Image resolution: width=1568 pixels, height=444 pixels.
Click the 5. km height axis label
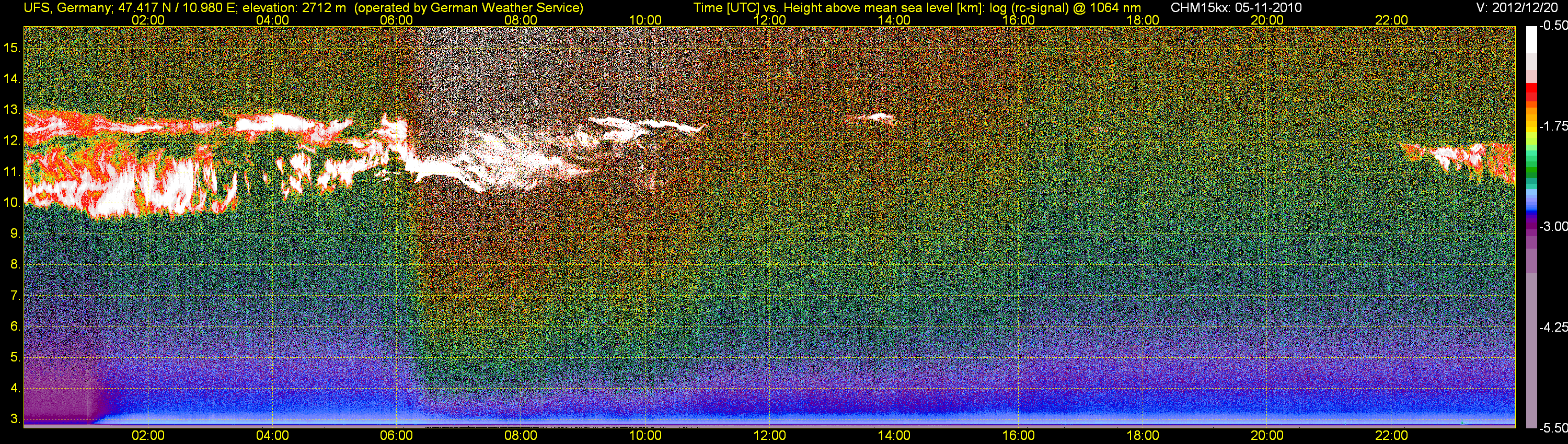click(16, 357)
